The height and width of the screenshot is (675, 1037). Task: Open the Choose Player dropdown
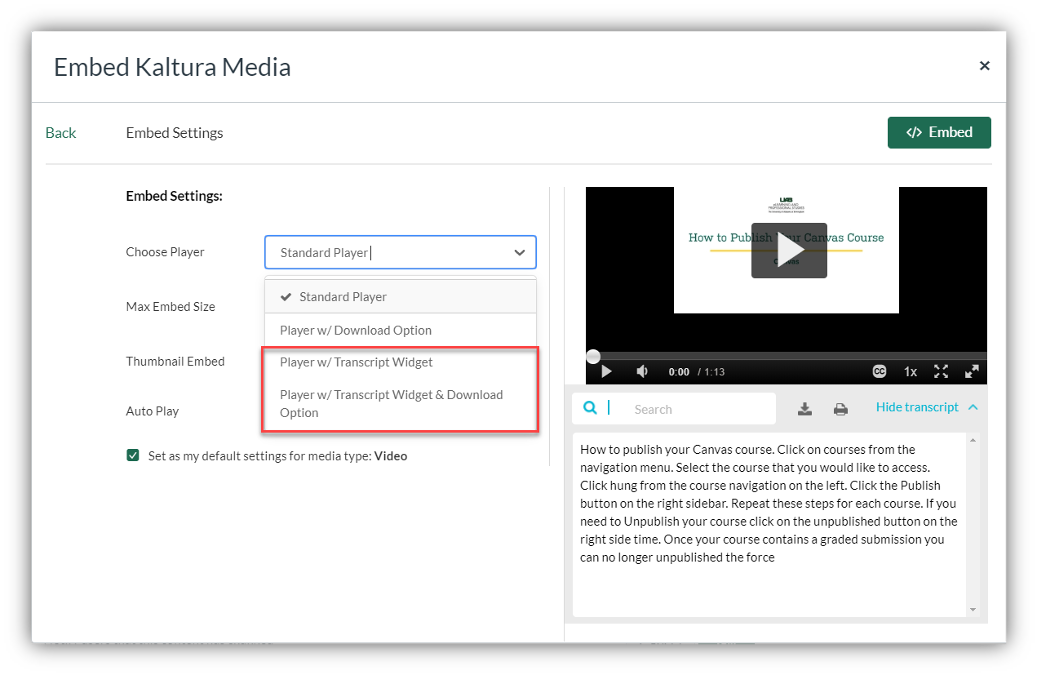point(400,253)
